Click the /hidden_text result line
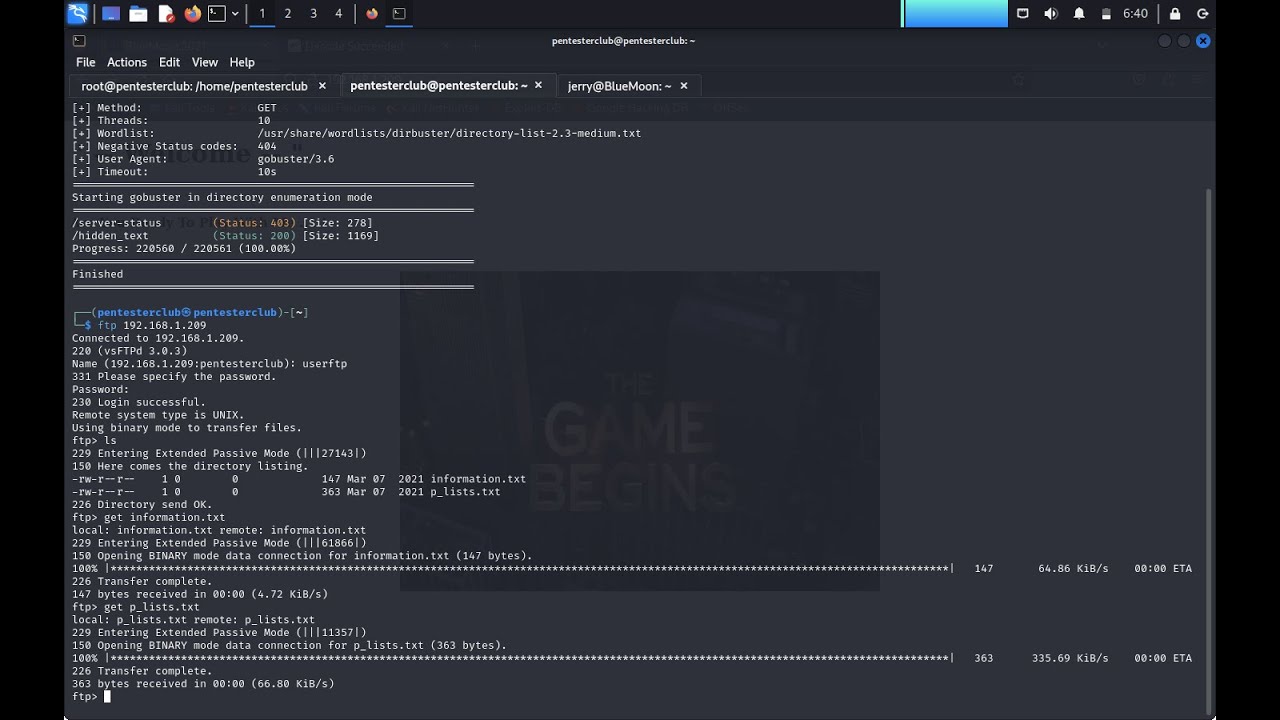 pyautogui.click(x=225, y=236)
